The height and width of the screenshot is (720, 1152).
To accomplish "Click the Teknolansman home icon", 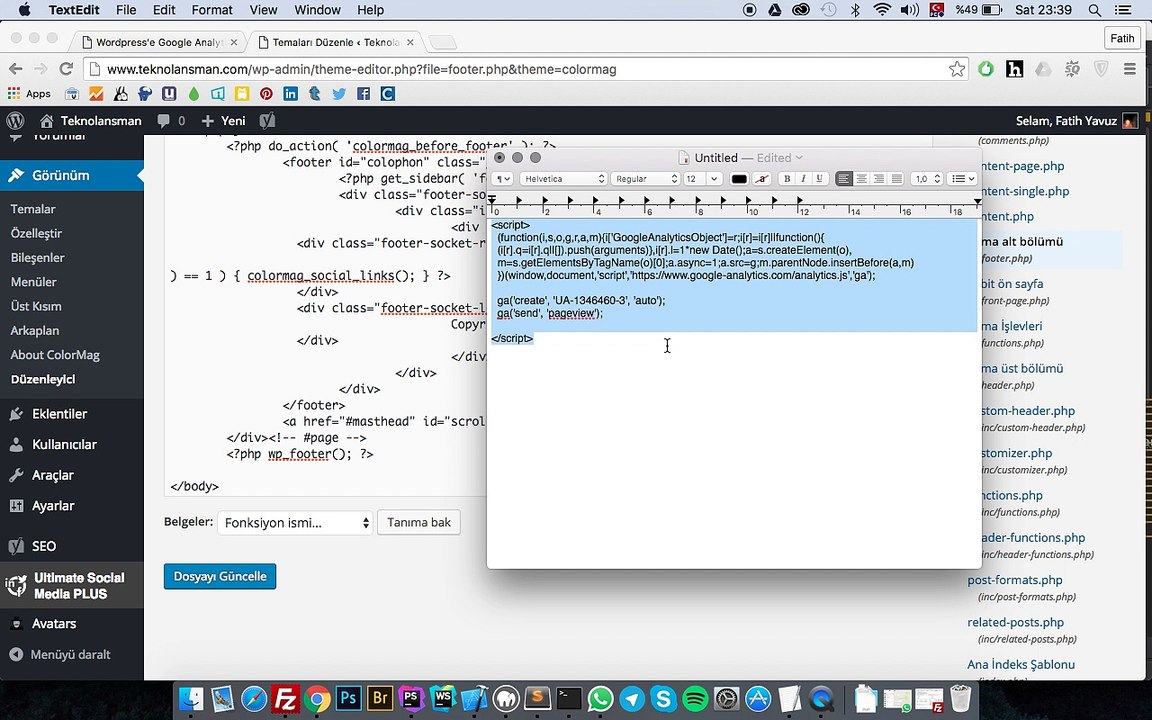I will [46, 120].
